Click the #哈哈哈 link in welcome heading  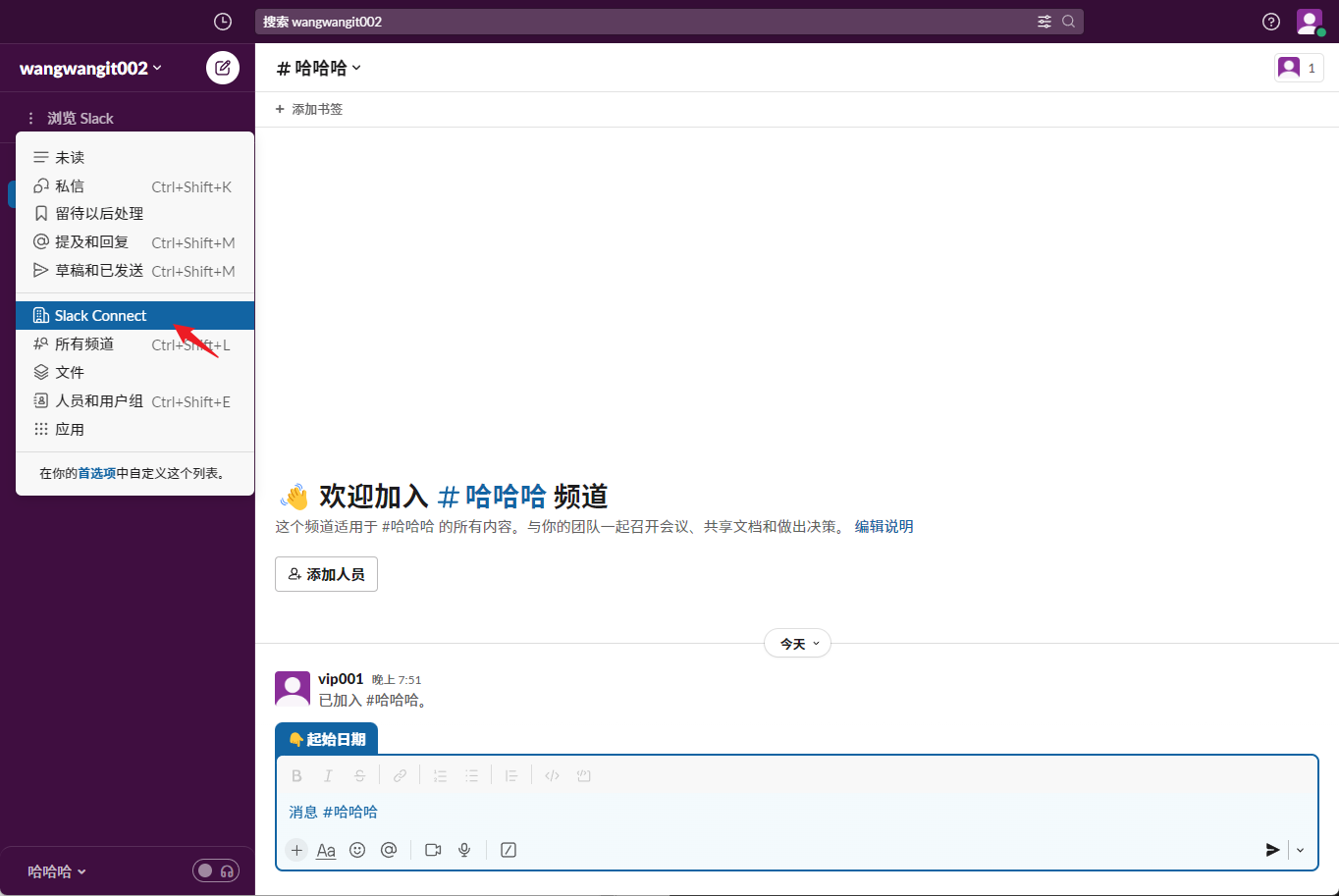(491, 496)
